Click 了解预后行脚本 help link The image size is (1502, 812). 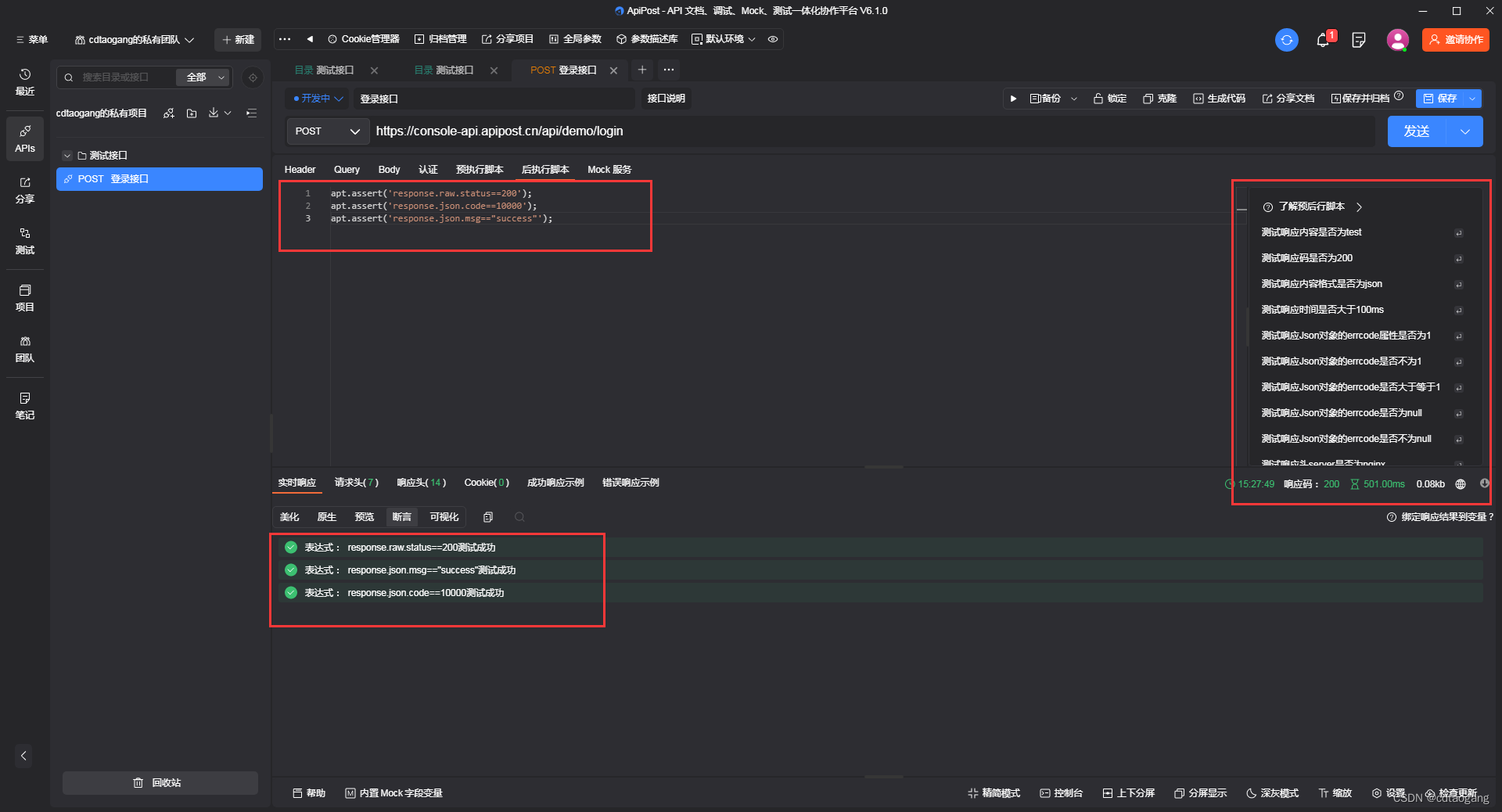(1313, 207)
